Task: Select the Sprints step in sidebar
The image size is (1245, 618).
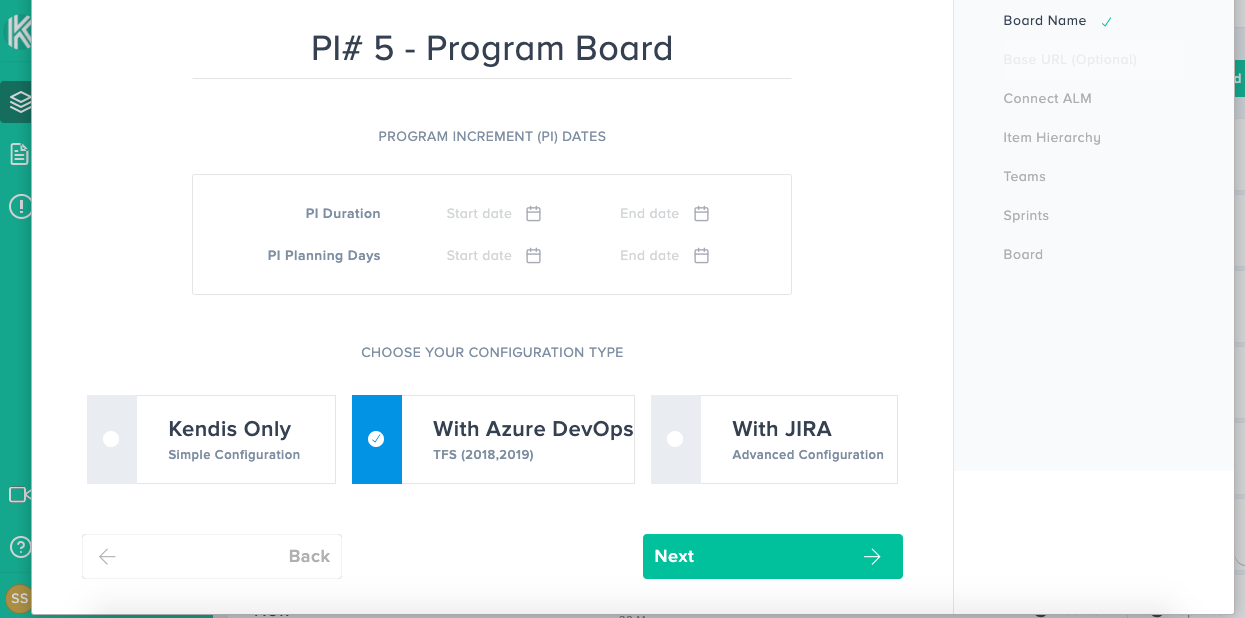Action: point(1026,216)
